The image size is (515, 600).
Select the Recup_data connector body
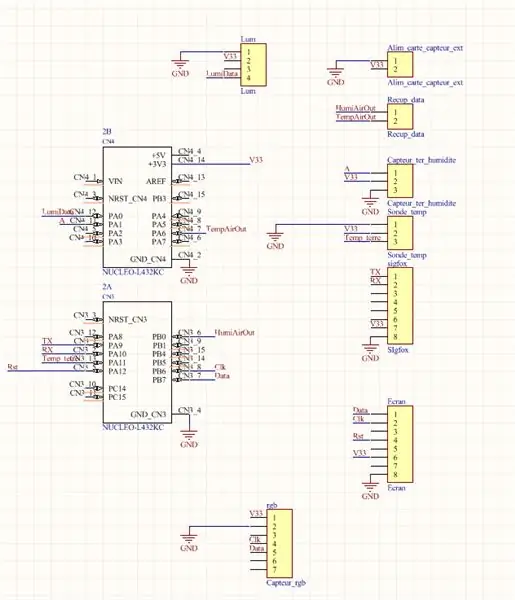pyautogui.click(x=400, y=117)
